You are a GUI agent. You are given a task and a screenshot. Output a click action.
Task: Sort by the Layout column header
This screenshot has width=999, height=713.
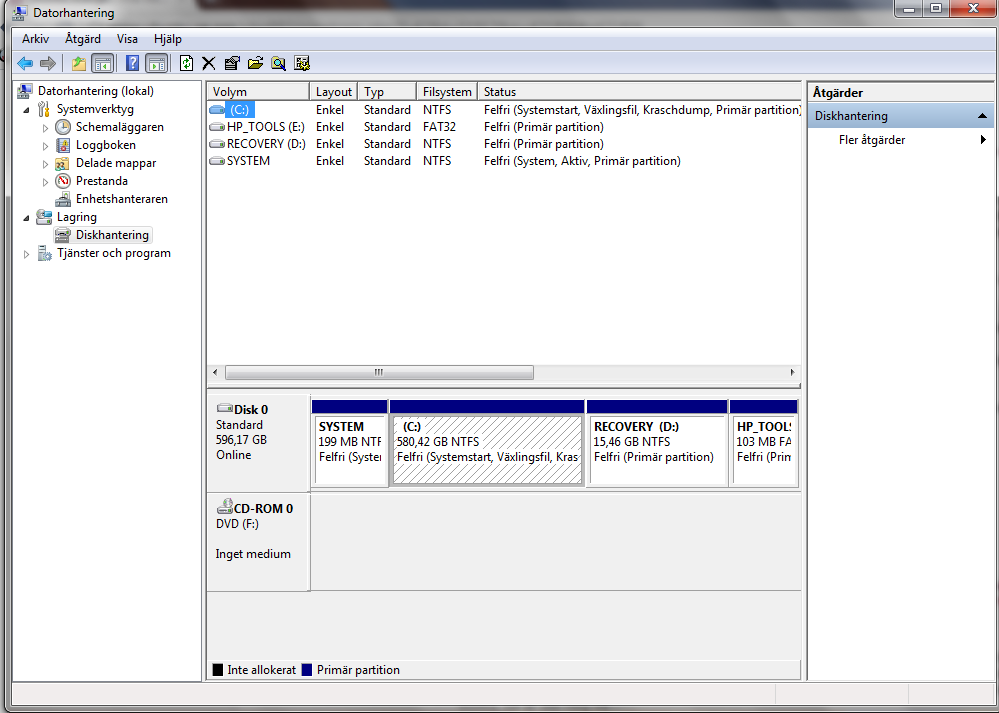[x=334, y=92]
